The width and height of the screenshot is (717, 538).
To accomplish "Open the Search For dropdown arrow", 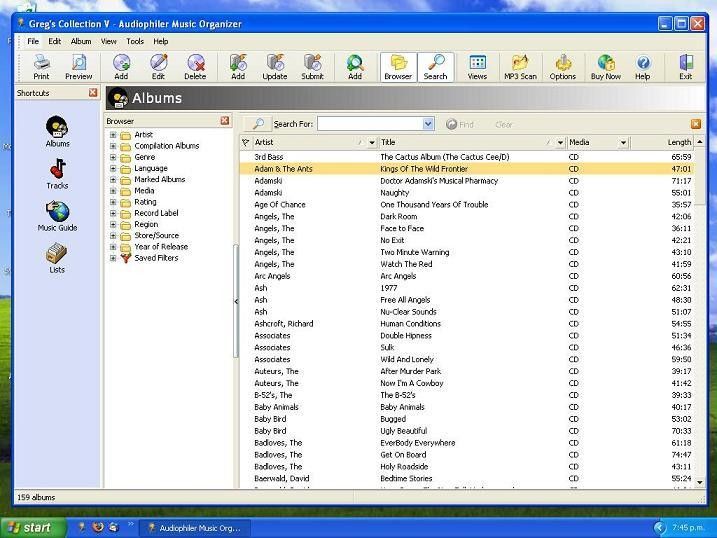I will (428, 124).
